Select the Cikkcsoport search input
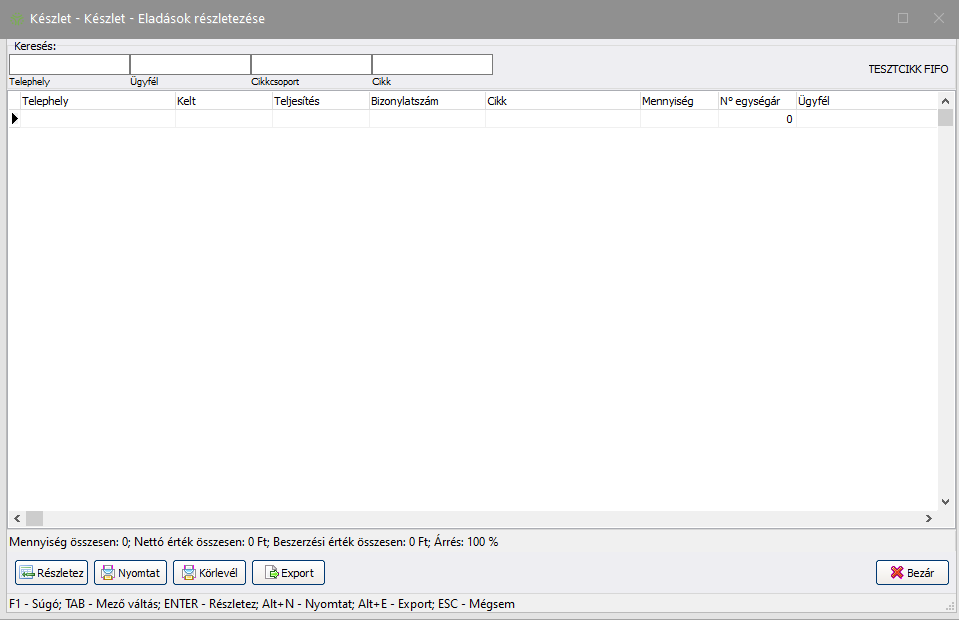 [x=311, y=65]
